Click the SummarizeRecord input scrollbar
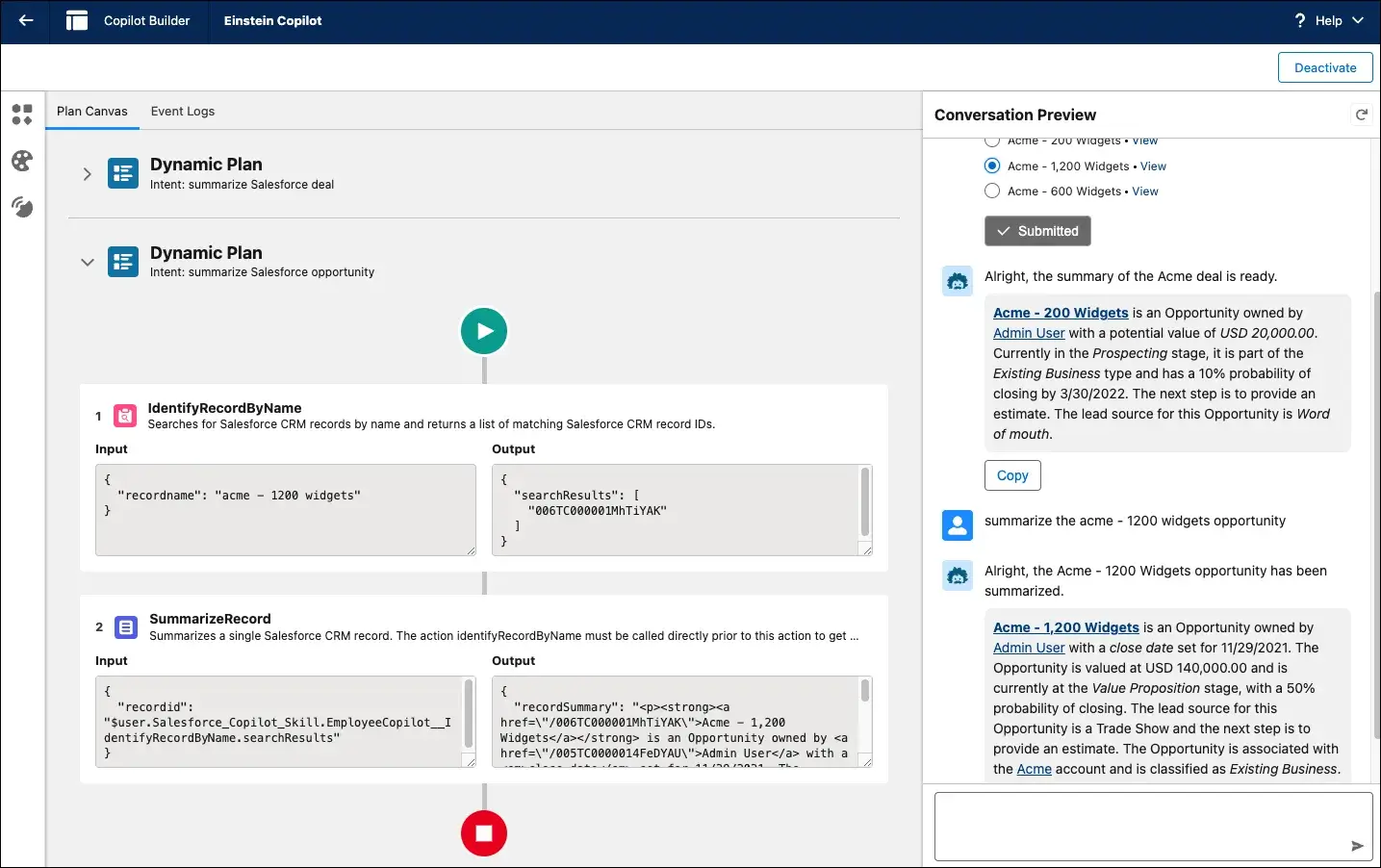Viewport: 1381px width, 868px height. (469, 713)
